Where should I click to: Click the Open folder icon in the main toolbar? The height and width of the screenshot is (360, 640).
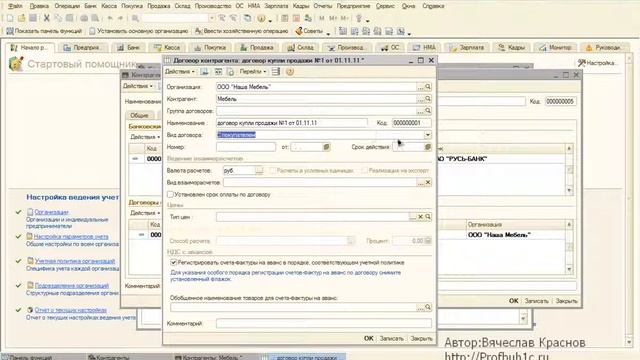click(x=21, y=18)
